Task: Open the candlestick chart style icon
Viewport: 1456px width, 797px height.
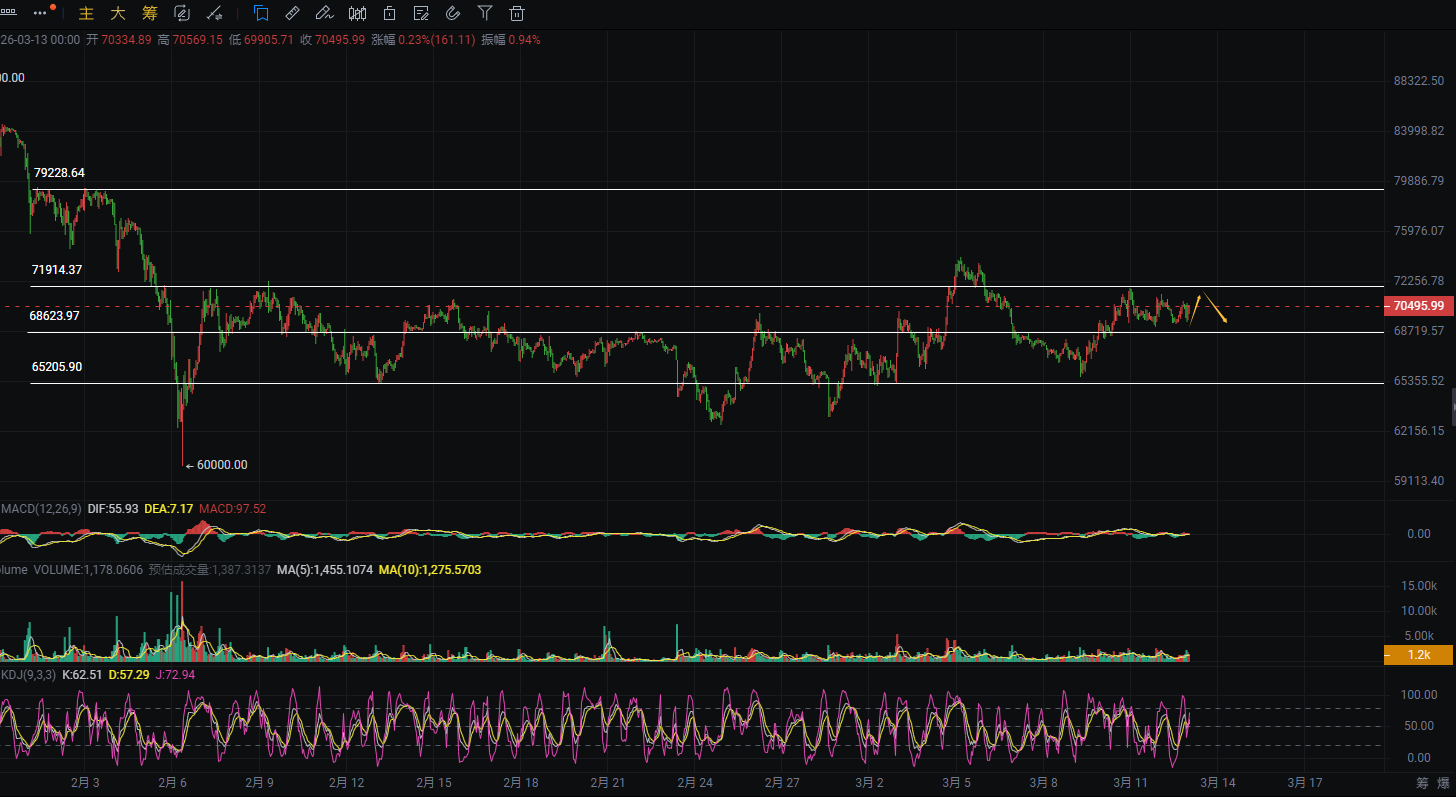Action: point(357,13)
